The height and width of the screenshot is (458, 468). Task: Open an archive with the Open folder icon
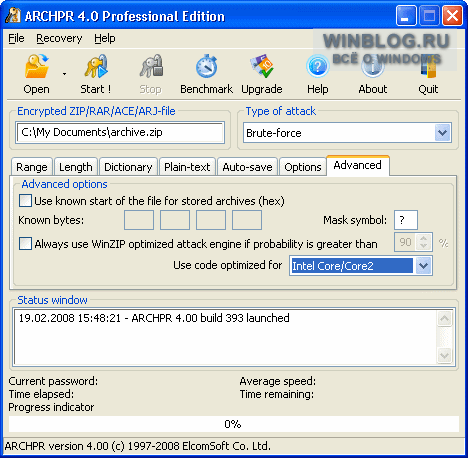[x=36, y=66]
